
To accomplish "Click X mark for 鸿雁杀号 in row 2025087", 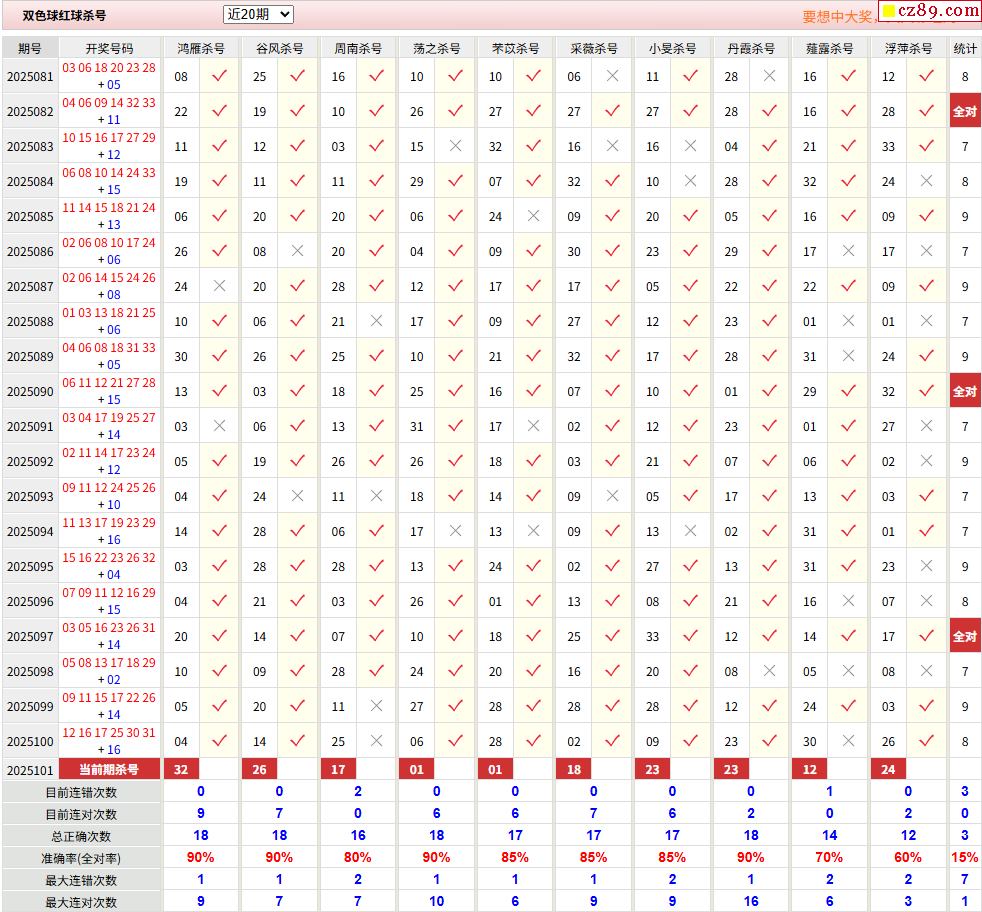I will point(219,286).
